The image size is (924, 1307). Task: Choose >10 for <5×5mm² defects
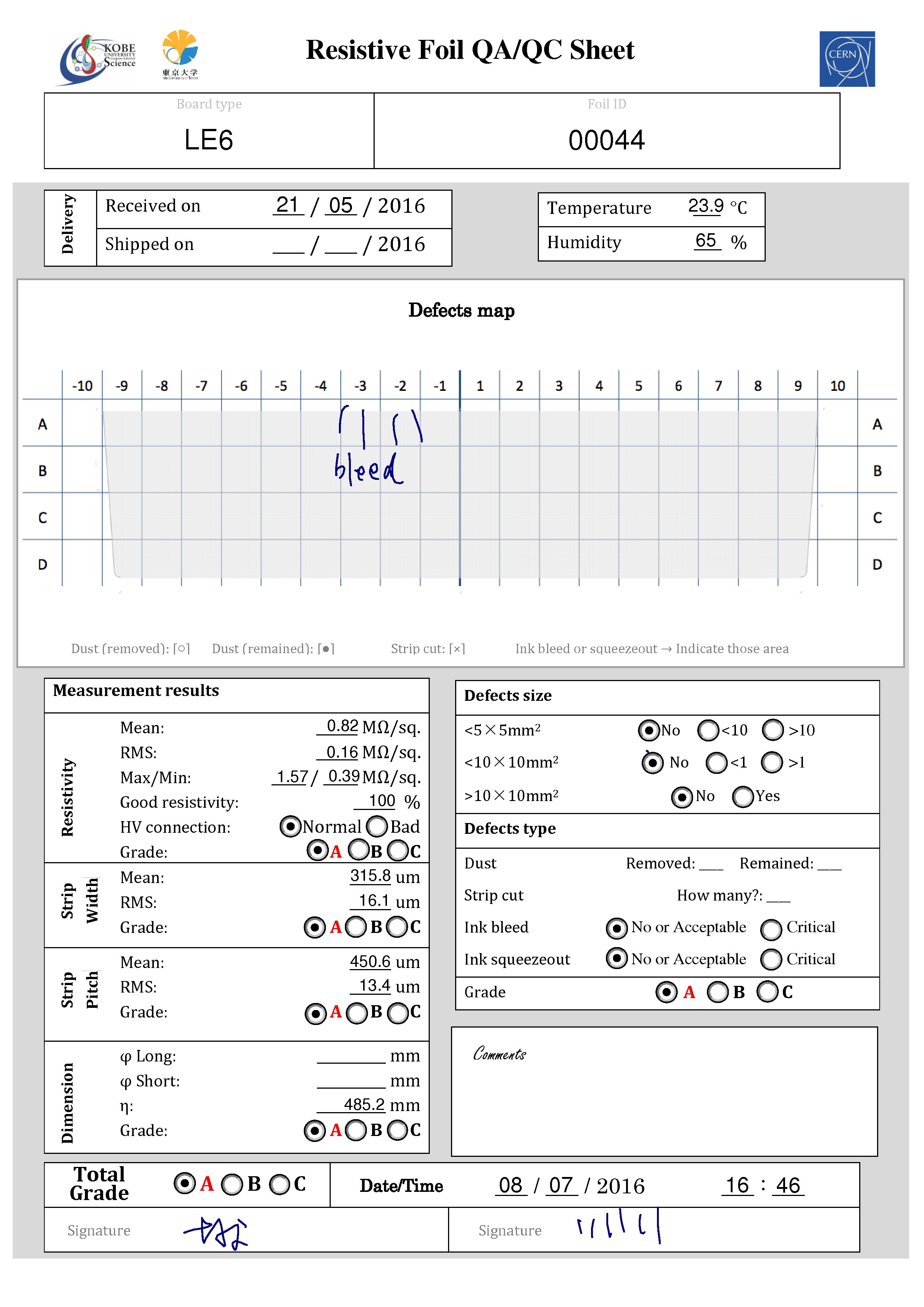[773, 730]
